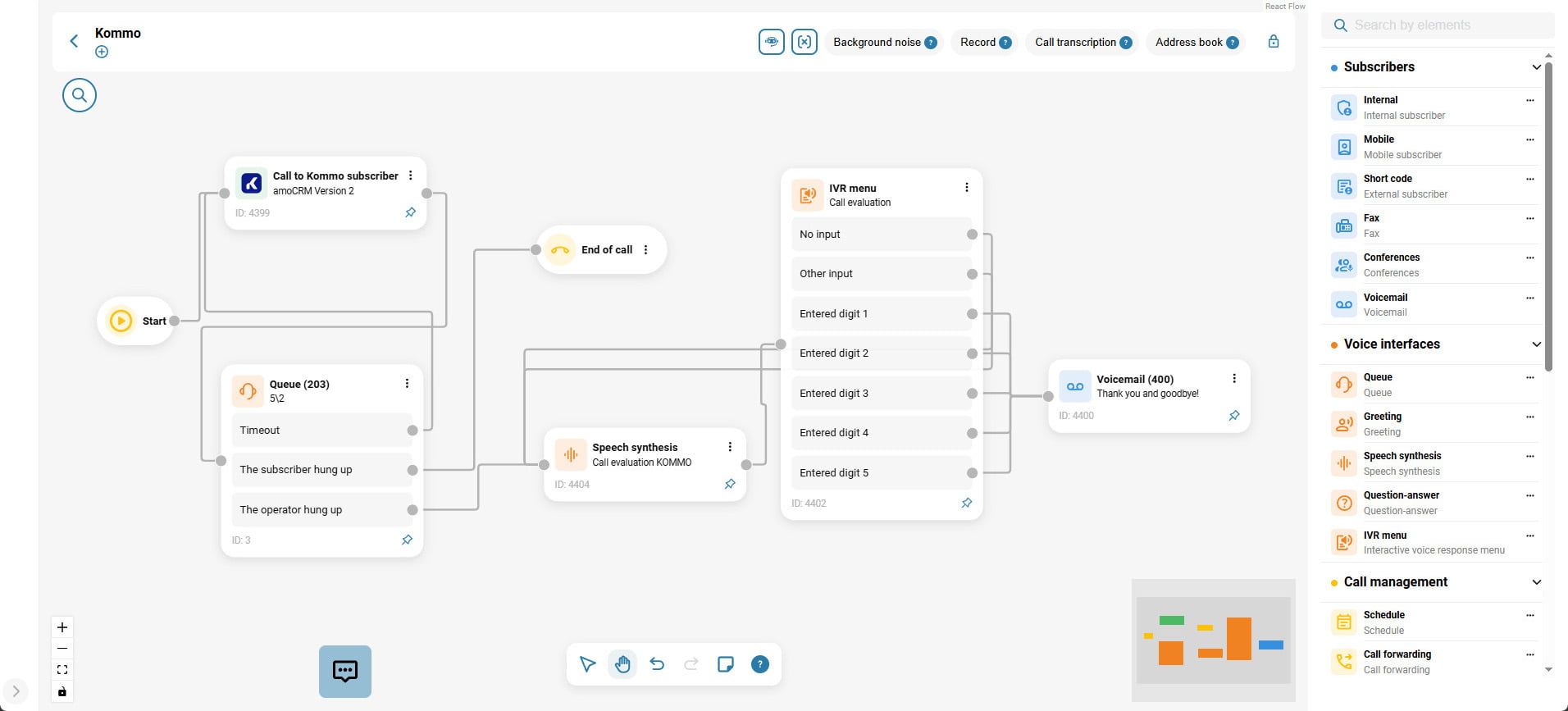1568x711 pixels.
Task: Click the undo arrow in bottom toolbar
Action: click(x=657, y=664)
